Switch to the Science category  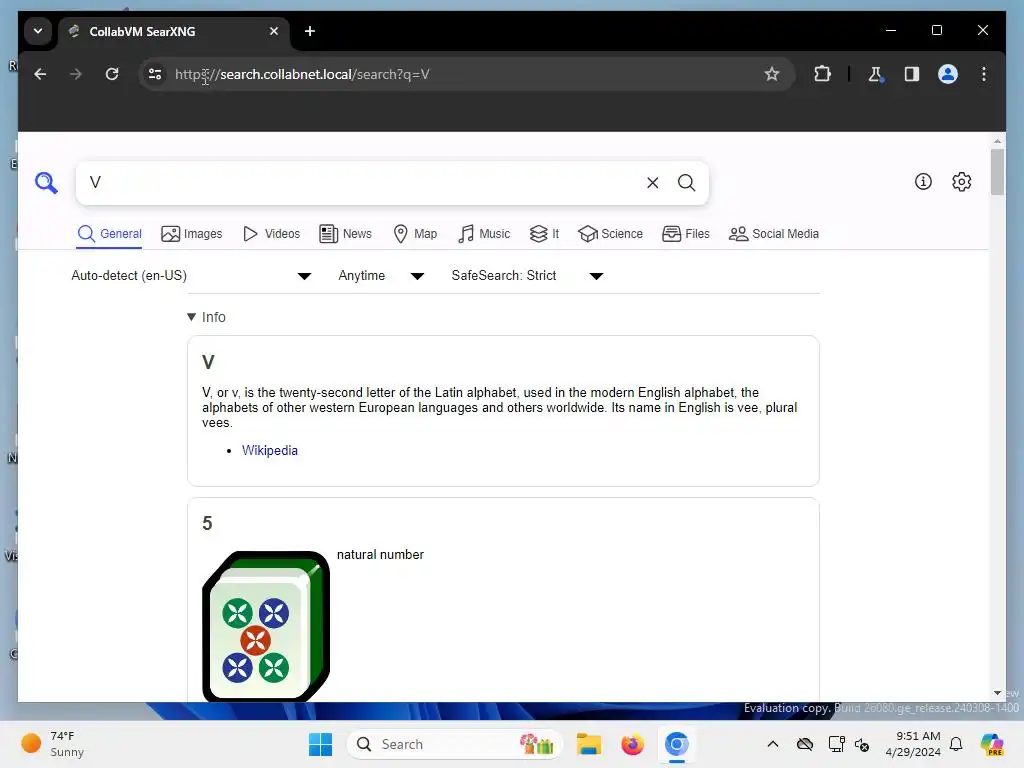point(611,234)
